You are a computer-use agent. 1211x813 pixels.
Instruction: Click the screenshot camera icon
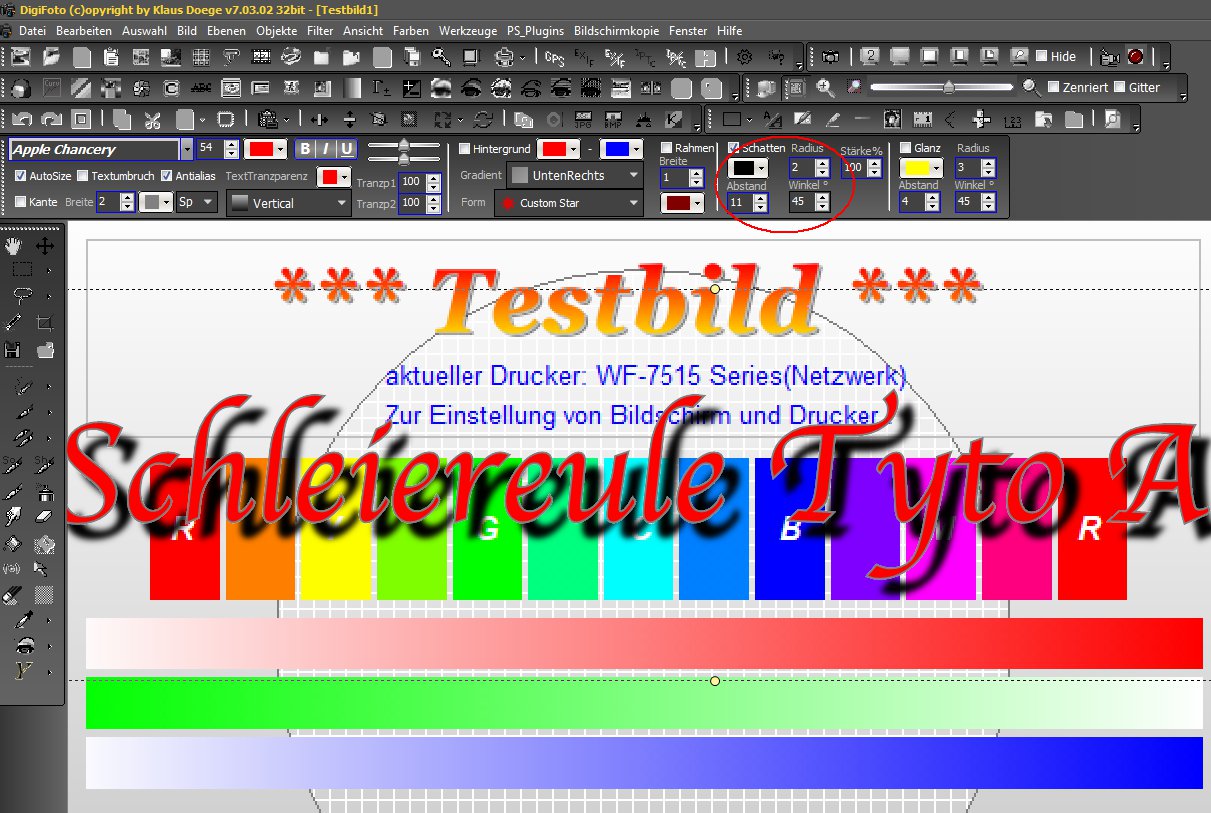(x=831, y=57)
